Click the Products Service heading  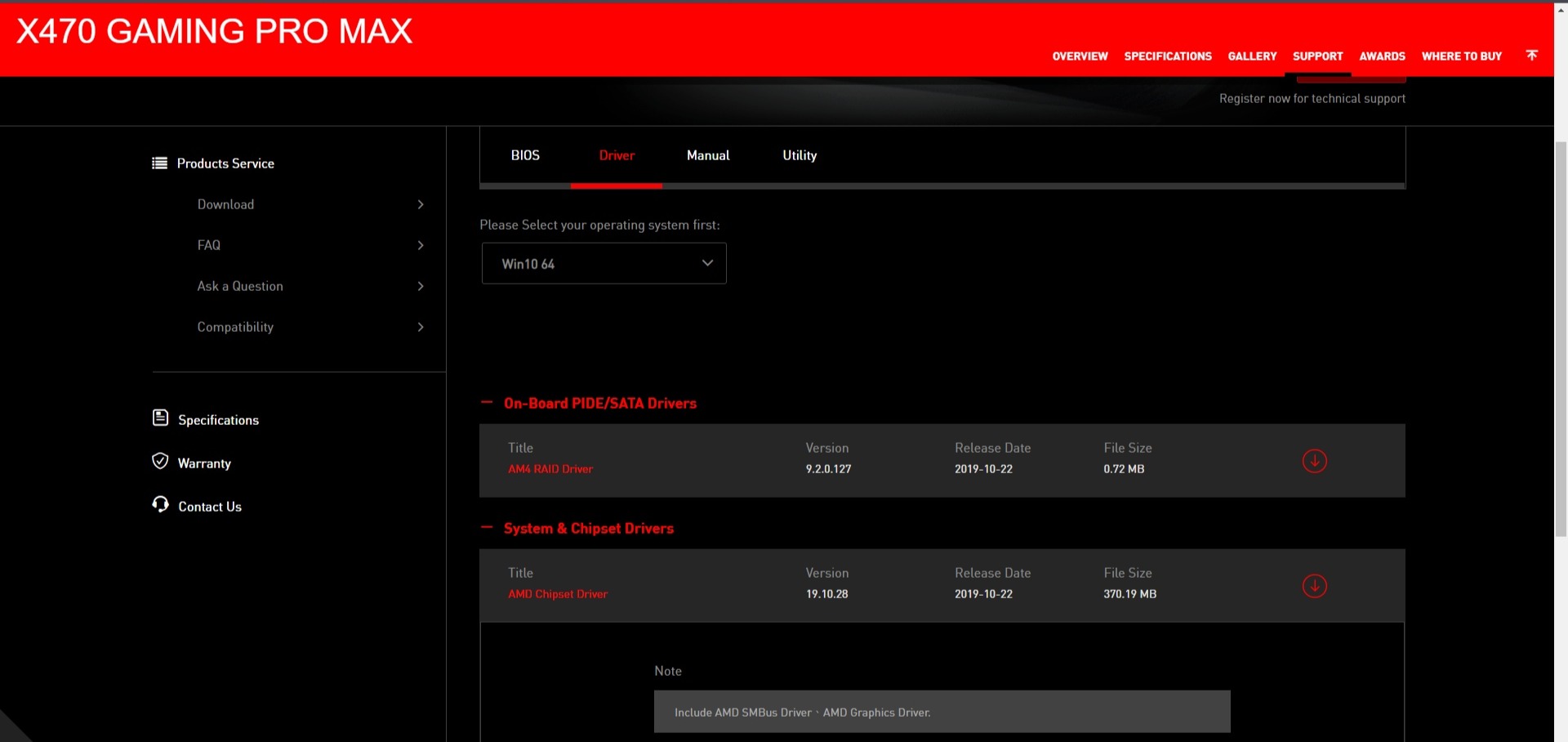225,163
